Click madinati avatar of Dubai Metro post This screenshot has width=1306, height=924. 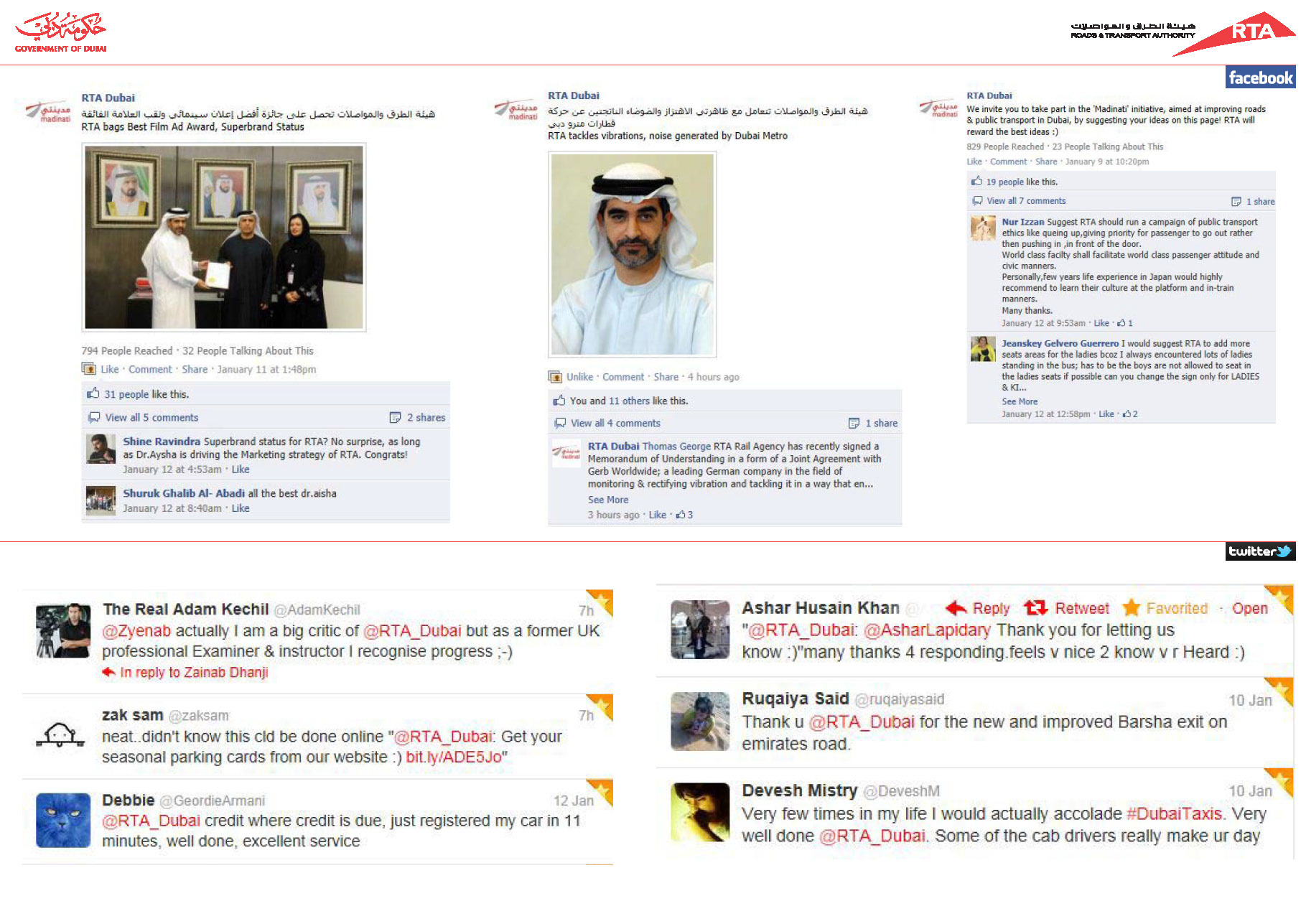point(516,110)
